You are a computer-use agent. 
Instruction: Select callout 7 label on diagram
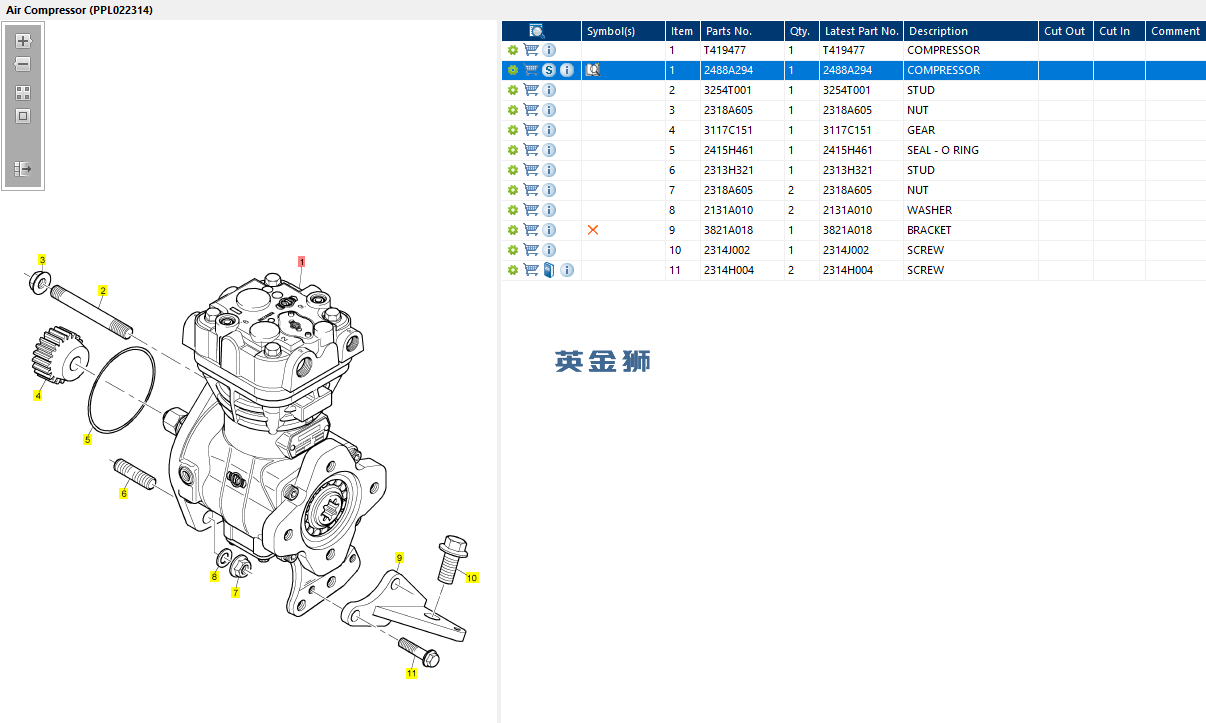click(x=236, y=593)
